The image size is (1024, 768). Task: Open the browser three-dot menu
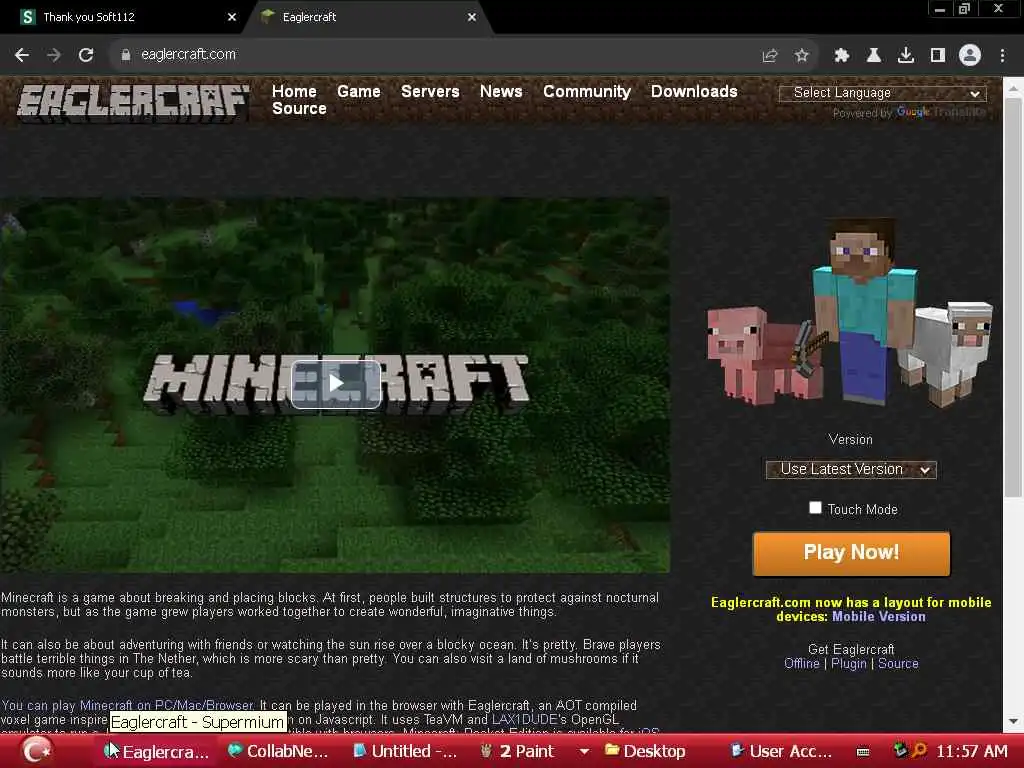click(x=1002, y=56)
